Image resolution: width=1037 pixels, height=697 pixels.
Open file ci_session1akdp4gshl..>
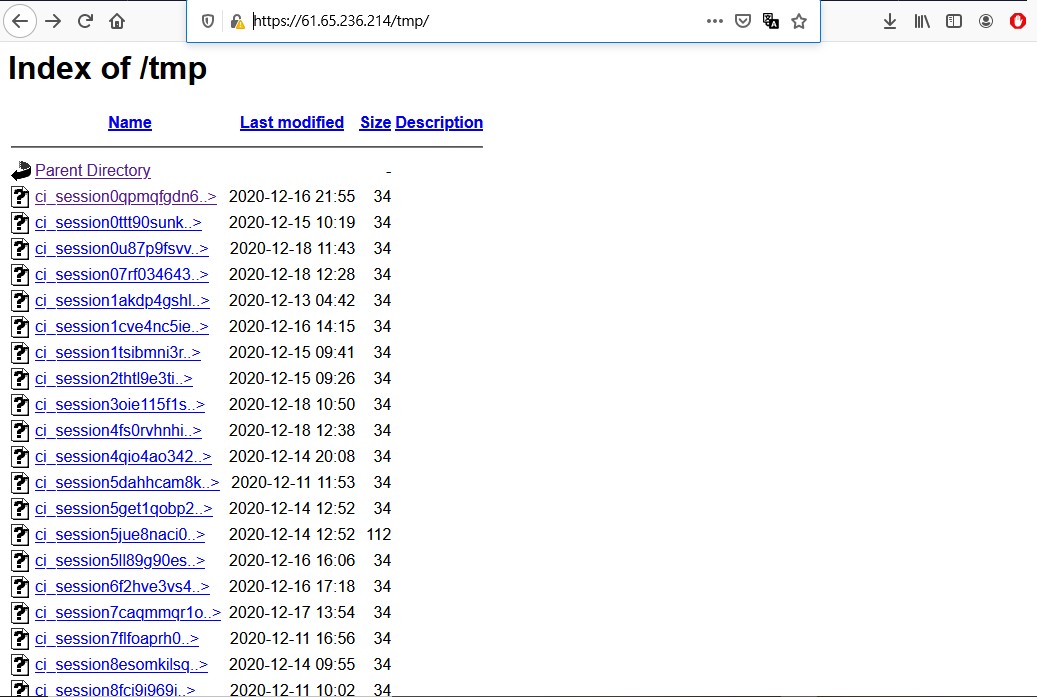point(122,300)
